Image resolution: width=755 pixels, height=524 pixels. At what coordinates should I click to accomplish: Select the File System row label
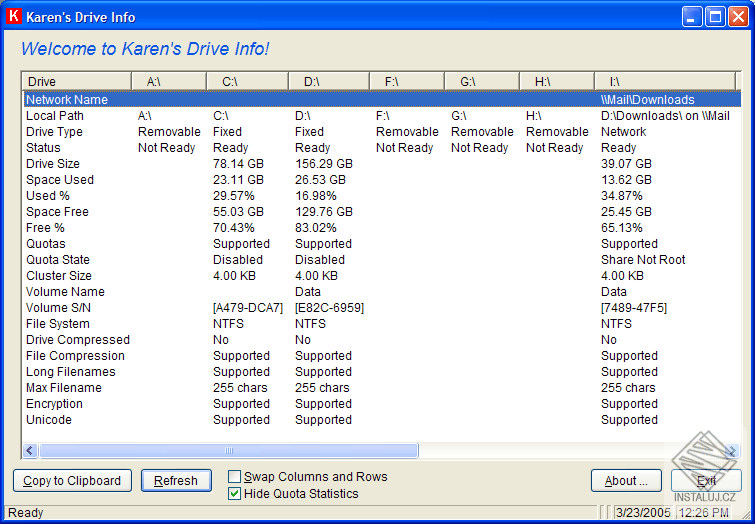[58, 324]
